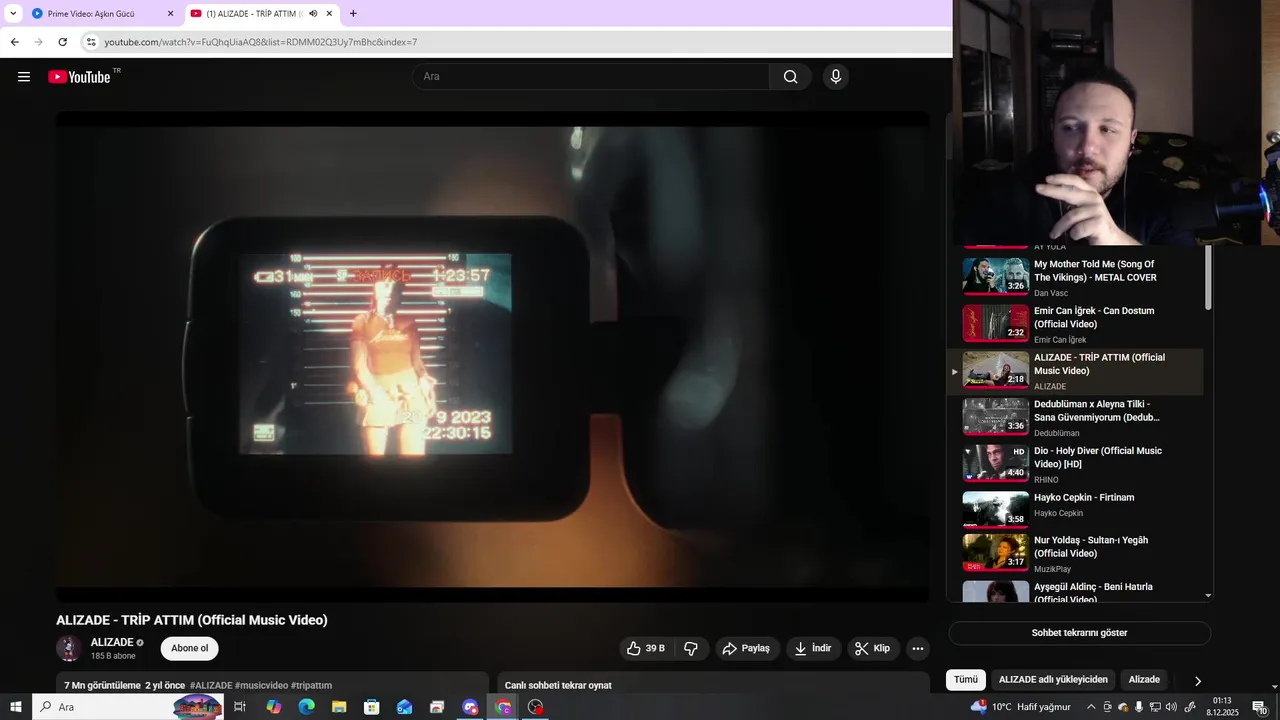
Task: Click Canlı sohbeti tekrar oynat
Action: [558, 686]
